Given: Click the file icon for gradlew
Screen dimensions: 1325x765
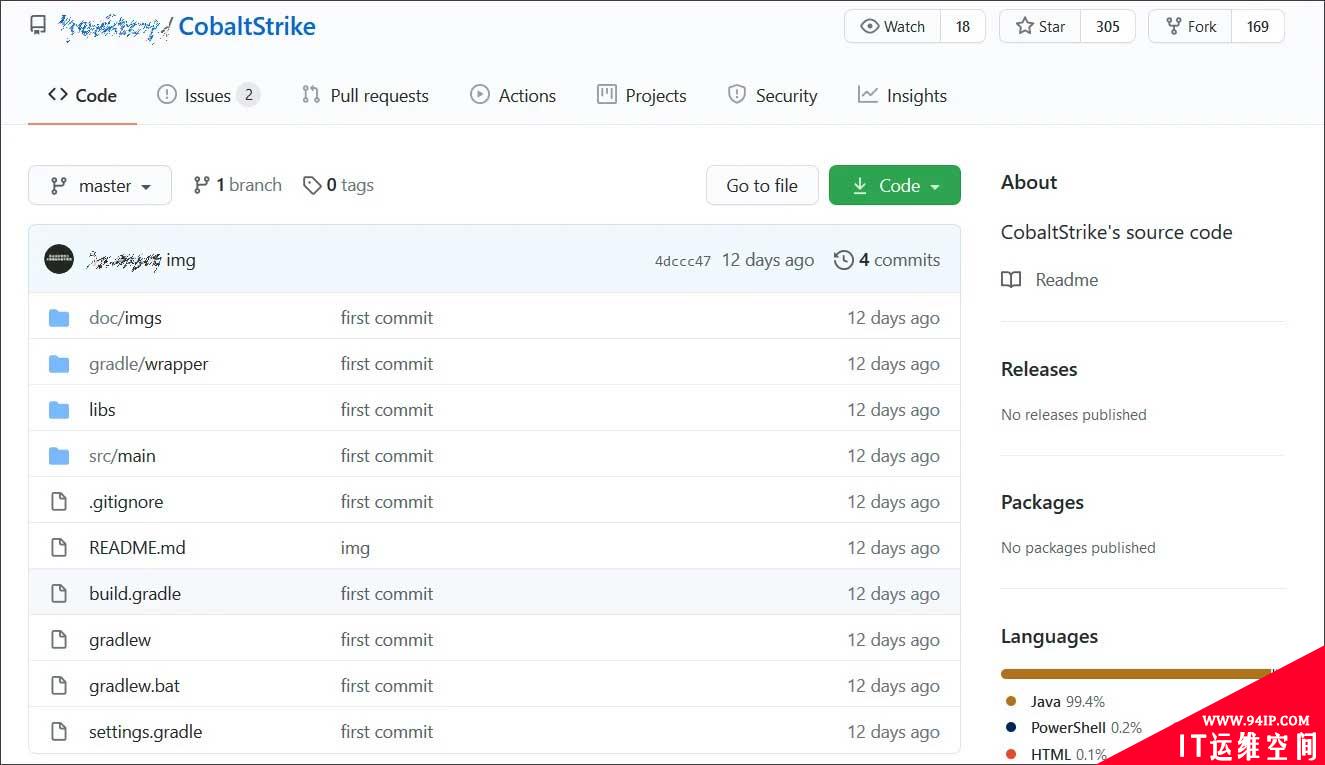Looking at the screenshot, I should tap(59, 640).
